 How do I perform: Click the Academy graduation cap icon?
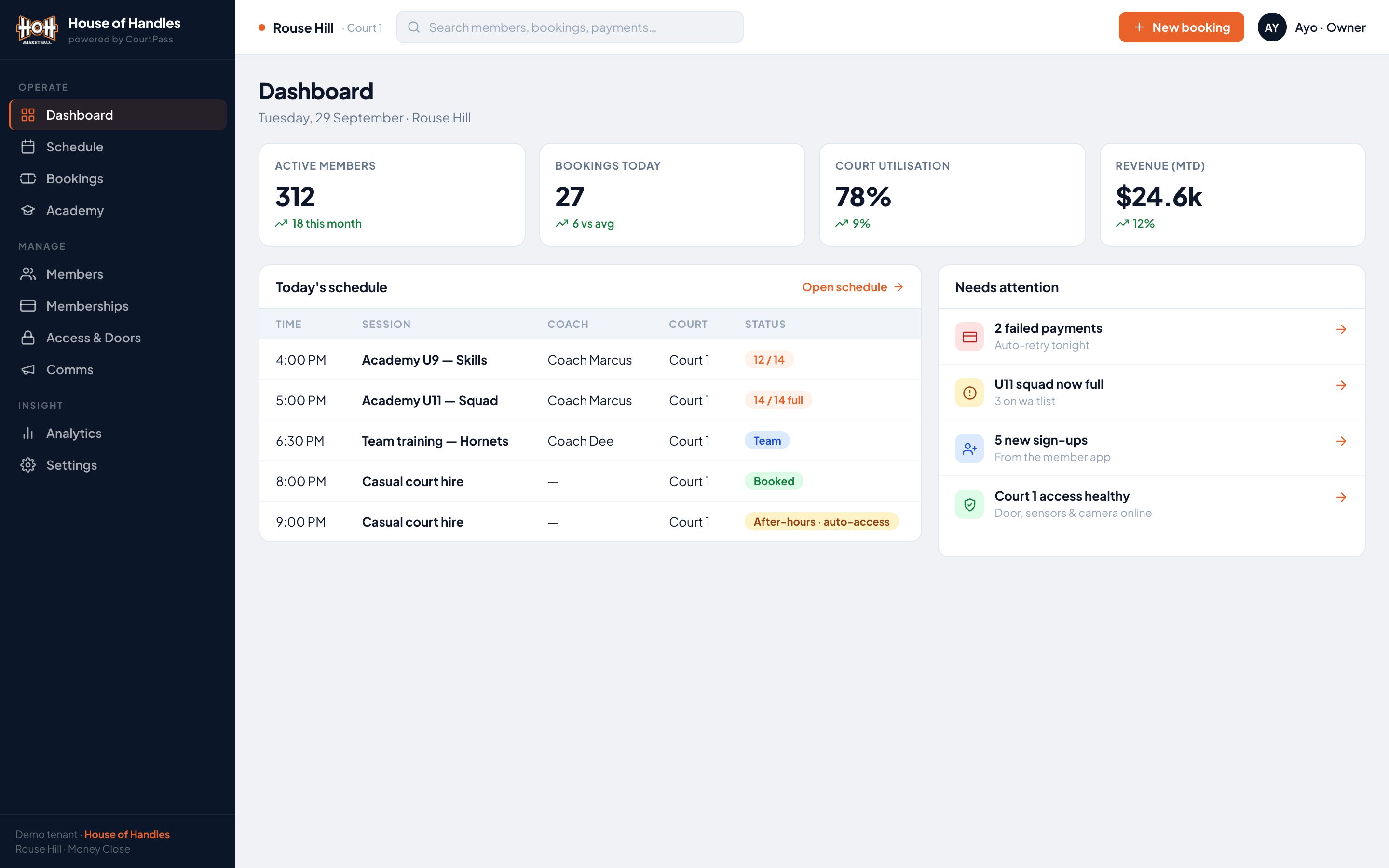(x=28, y=210)
